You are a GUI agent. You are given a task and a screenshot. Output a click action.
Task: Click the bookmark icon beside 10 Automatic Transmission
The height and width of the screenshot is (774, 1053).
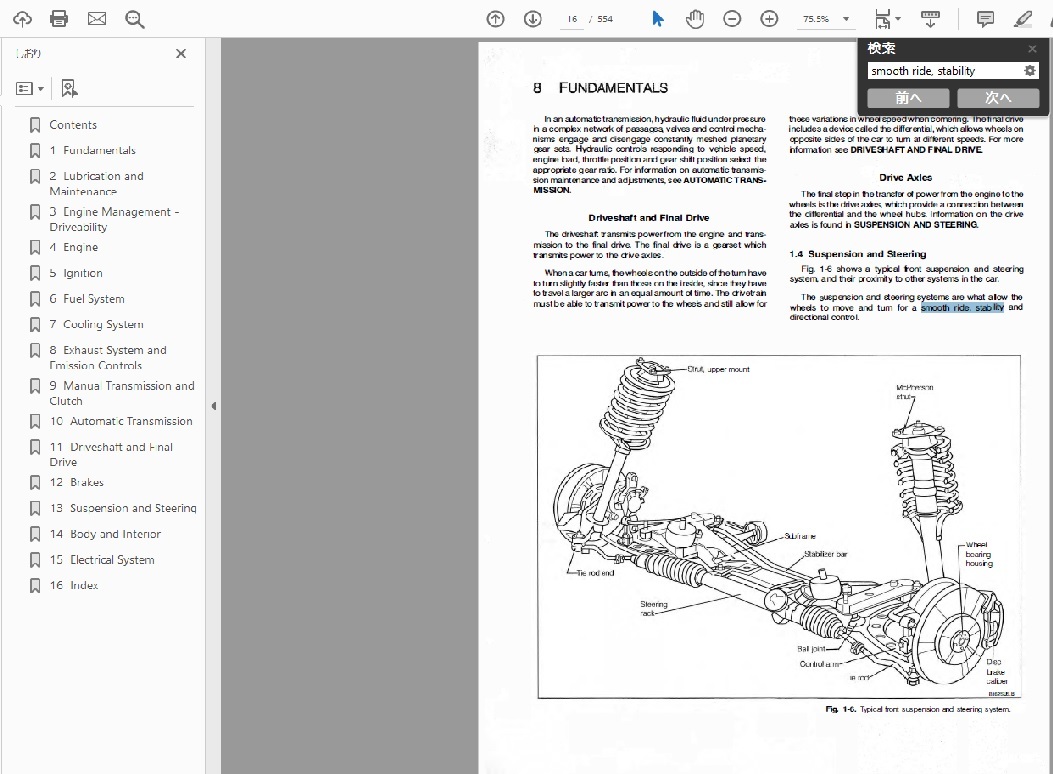[x=35, y=422]
